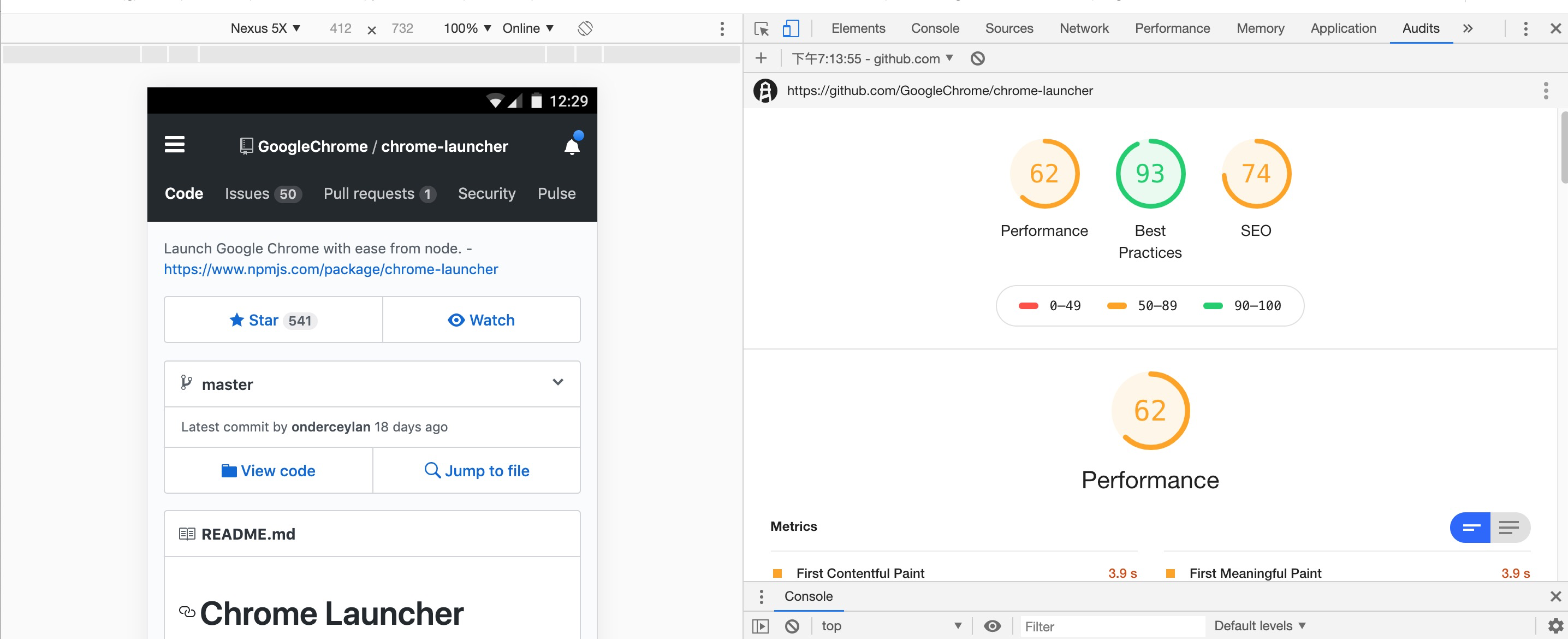
Task: Click the rotate device orientation icon
Action: coord(585,28)
